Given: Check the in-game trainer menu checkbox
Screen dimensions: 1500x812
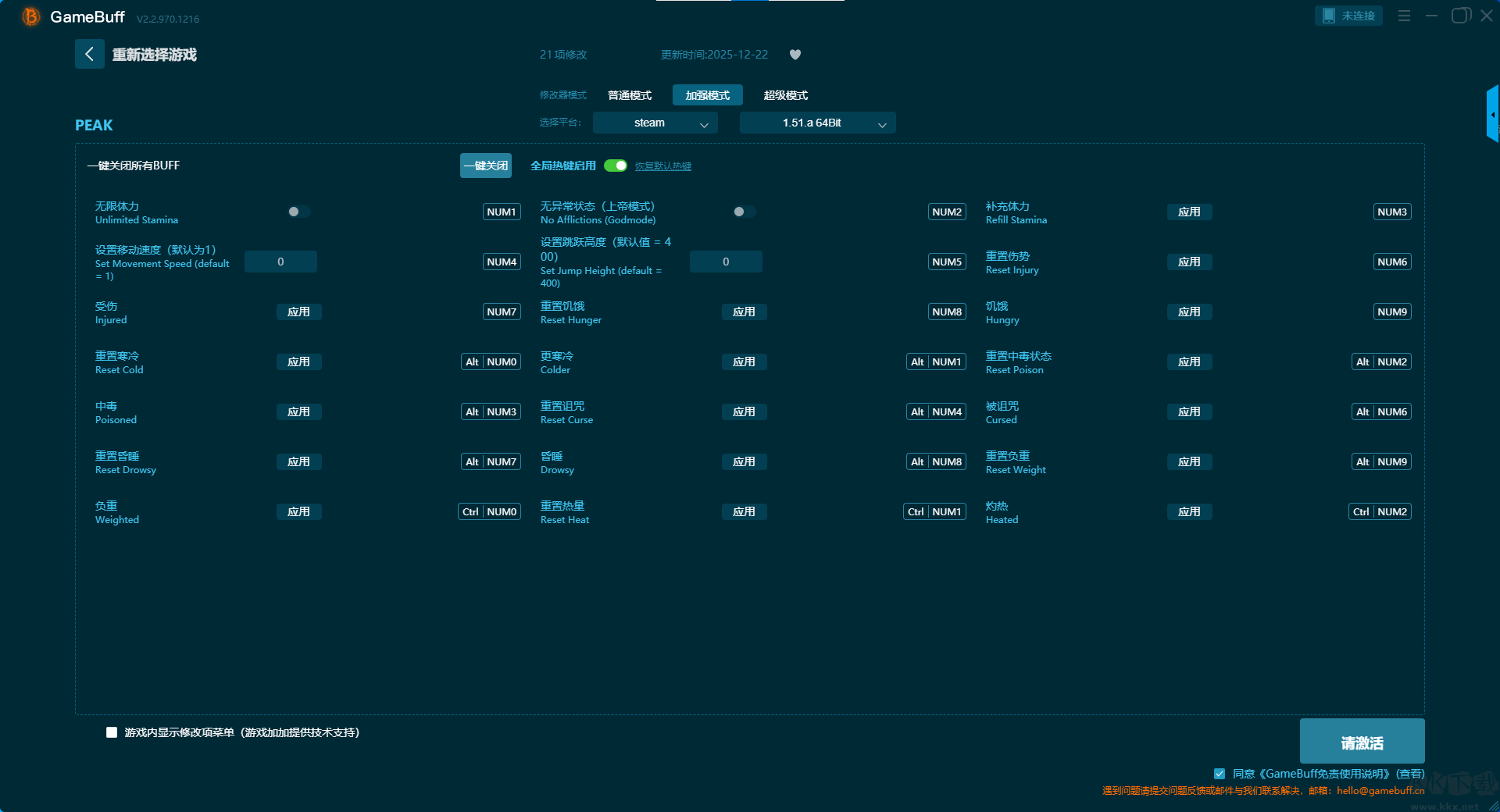Looking at the screenshot, I should click(112, 732).
